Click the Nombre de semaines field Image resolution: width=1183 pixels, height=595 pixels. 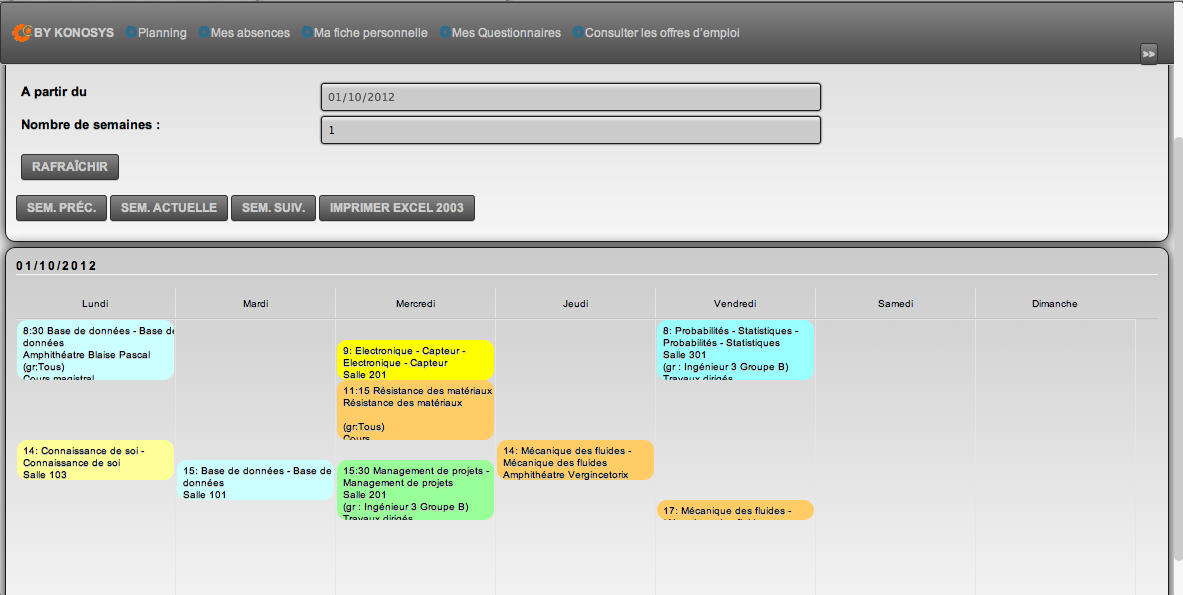(570, 130)
